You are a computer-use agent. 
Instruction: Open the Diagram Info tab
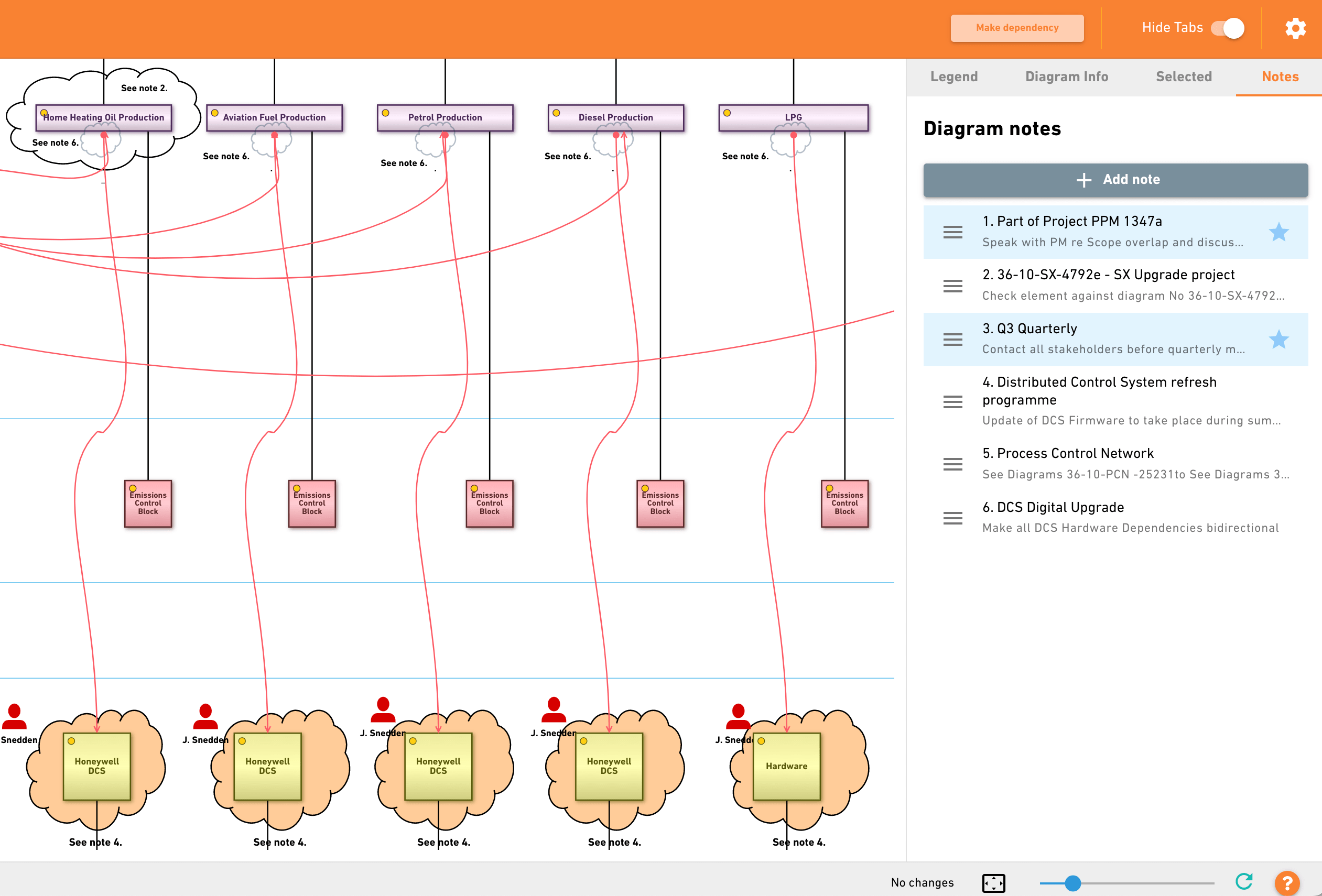coord(1066,77)
